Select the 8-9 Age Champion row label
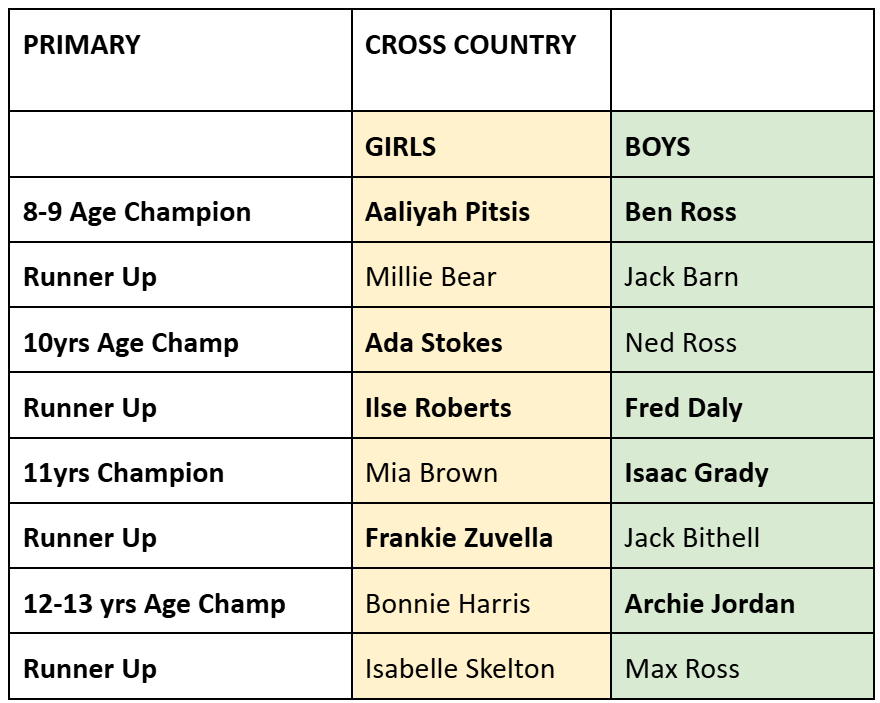This screenshot has width=880, height=703. coord(180,210)
